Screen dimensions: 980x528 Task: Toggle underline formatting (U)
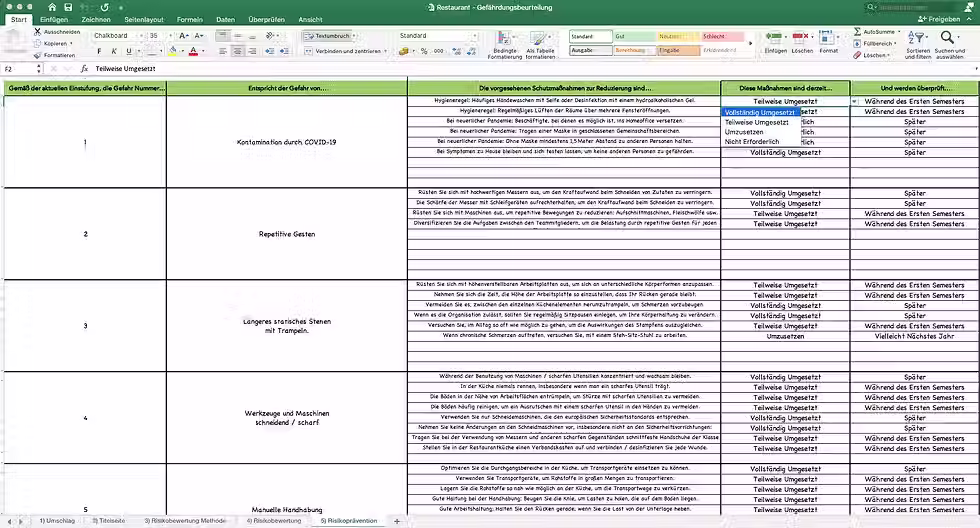129,51
